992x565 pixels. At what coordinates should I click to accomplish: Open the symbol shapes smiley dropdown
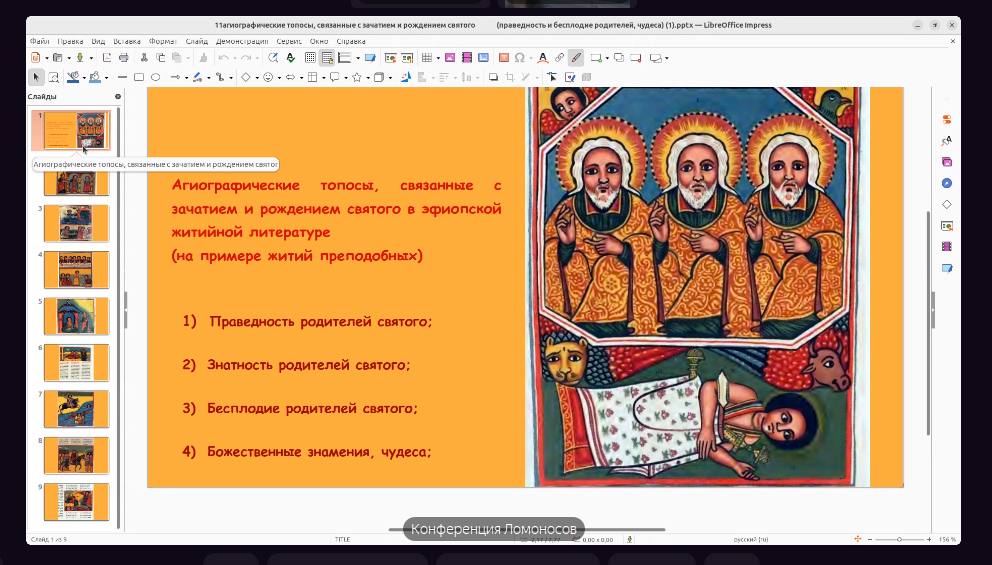279,78
